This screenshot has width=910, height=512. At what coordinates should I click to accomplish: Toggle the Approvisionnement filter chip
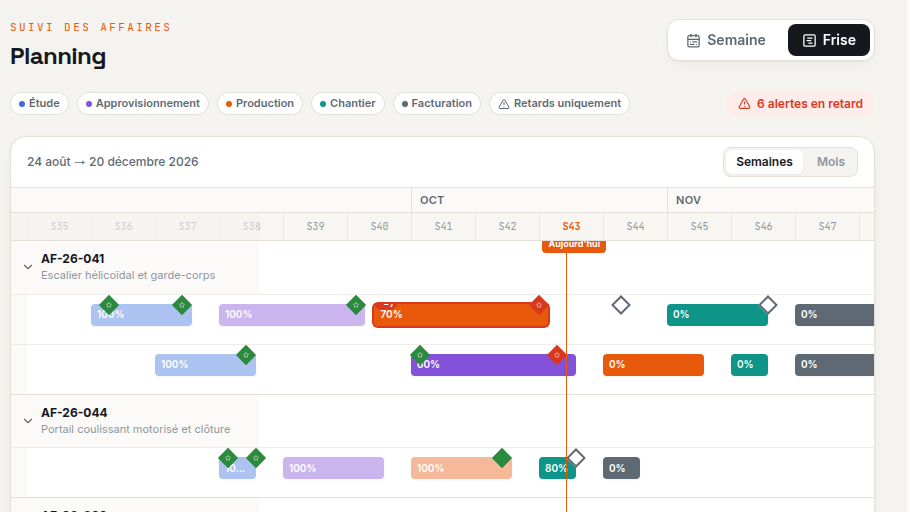(143, 103)
